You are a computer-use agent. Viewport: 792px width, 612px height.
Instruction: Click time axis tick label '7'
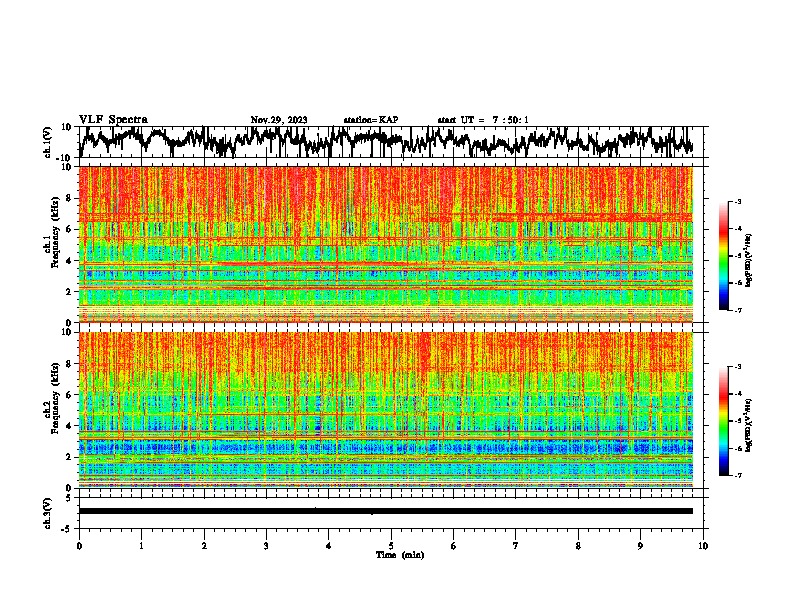(516, 546)
